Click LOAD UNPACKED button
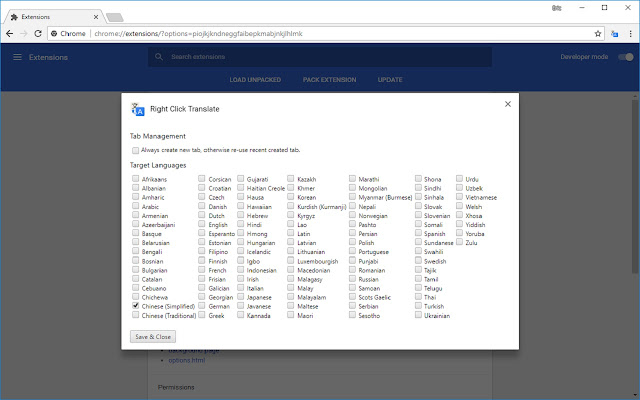The width and height of the screenshot is (640, 400). [255, 80]
